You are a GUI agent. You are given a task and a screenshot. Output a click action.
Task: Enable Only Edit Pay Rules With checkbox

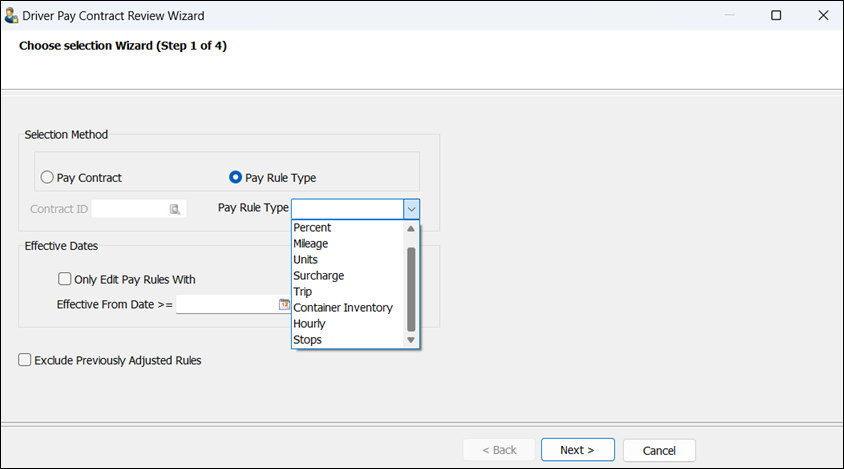click(x=65, y=279)
